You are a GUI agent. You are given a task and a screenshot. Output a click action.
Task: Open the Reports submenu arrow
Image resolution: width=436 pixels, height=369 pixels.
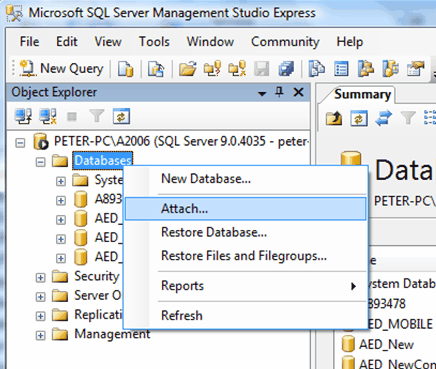pos(354,286)
